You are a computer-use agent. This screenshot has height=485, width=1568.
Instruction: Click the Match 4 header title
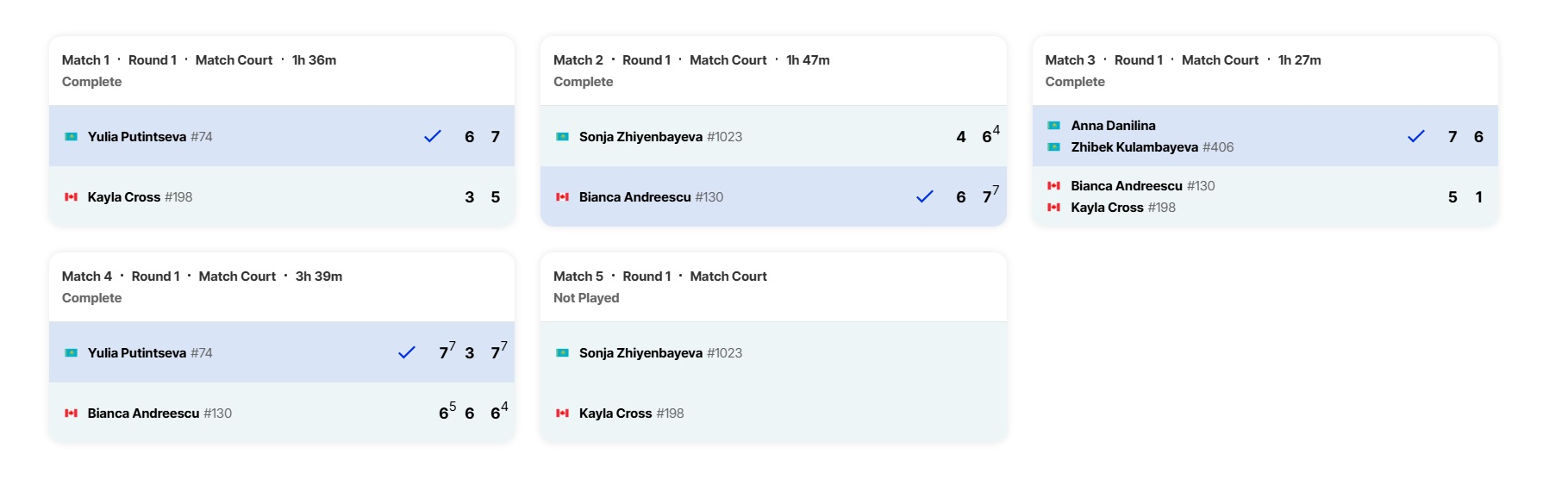(x=87, y=277)
